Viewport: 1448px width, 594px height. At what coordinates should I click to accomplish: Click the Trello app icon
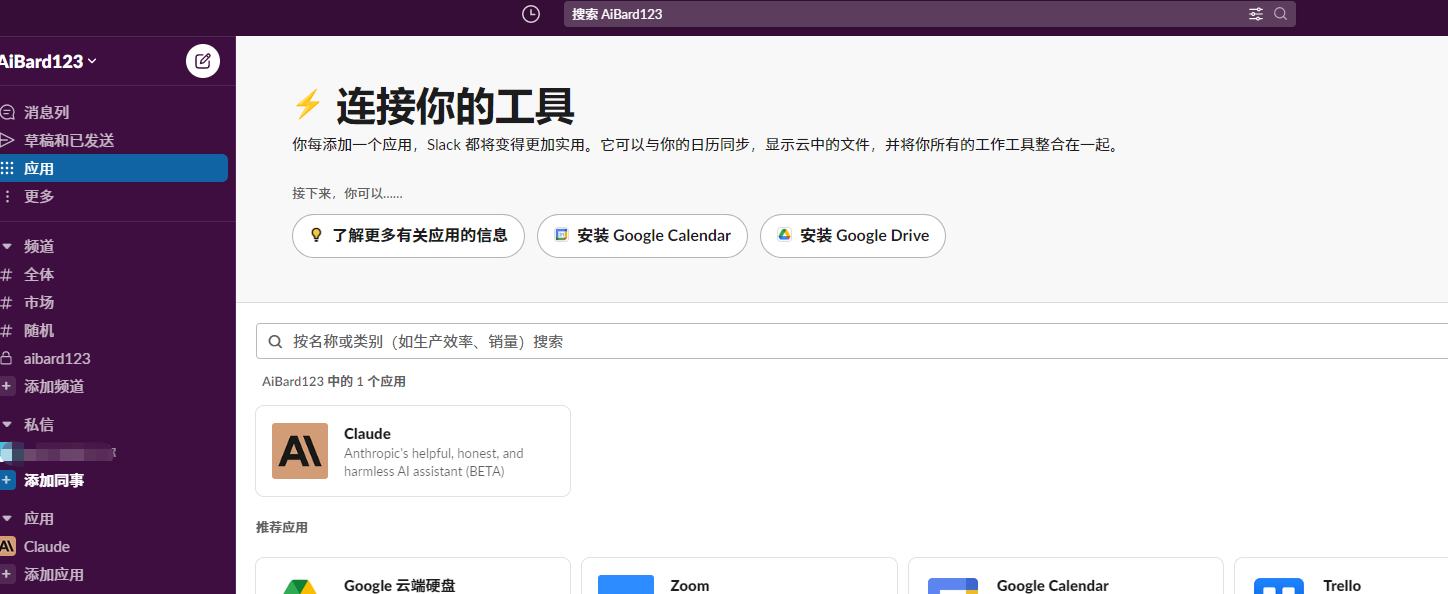tap(1279, 586)
